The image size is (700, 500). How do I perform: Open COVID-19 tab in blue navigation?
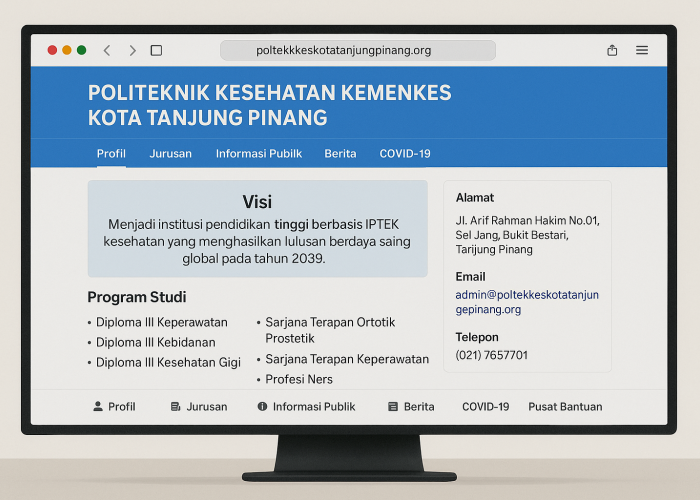pos(405,154)
